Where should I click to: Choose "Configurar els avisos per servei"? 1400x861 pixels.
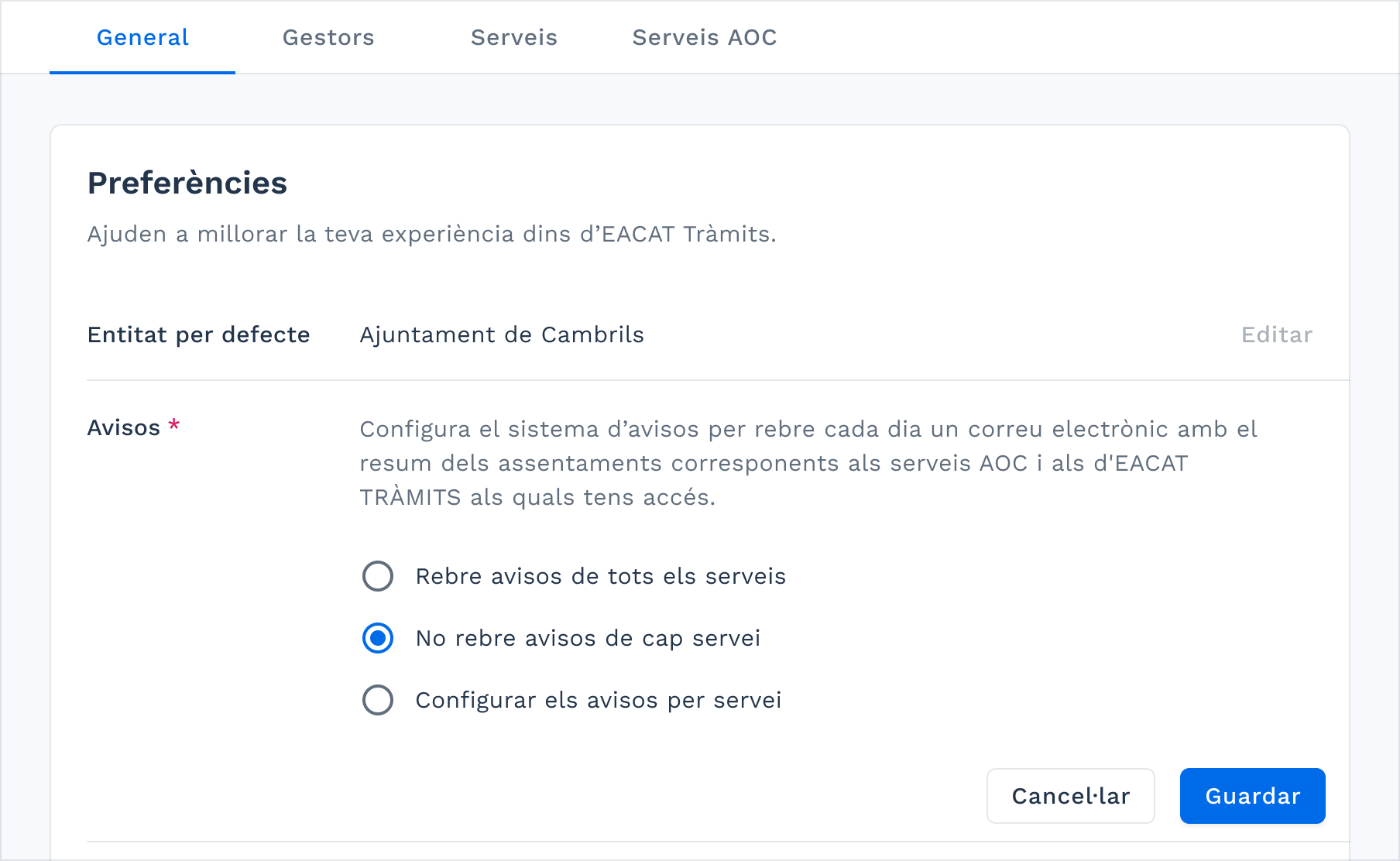[x=377, y=700]
